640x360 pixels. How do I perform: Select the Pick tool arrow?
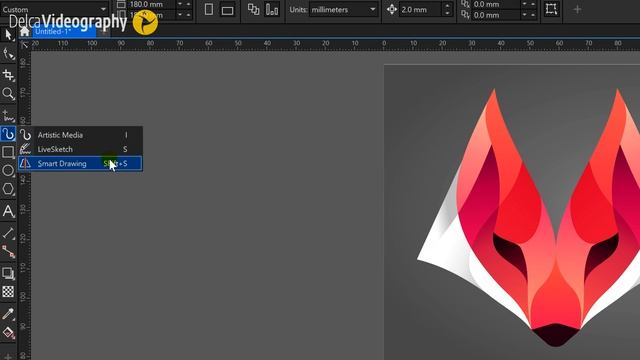pyautogui.click(x=8, y=35)
